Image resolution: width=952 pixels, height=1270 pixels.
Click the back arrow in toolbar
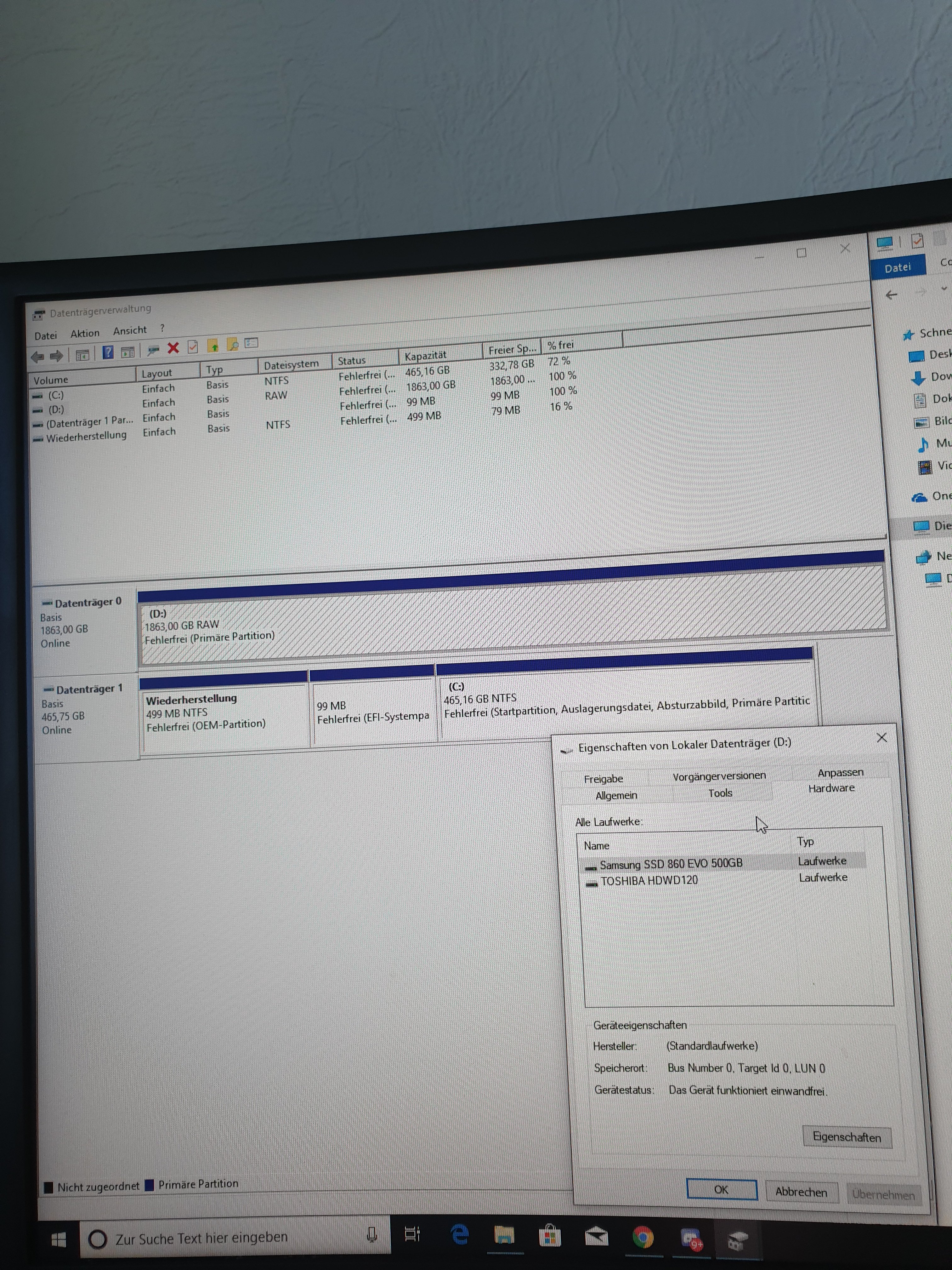(x=38, y=357)
